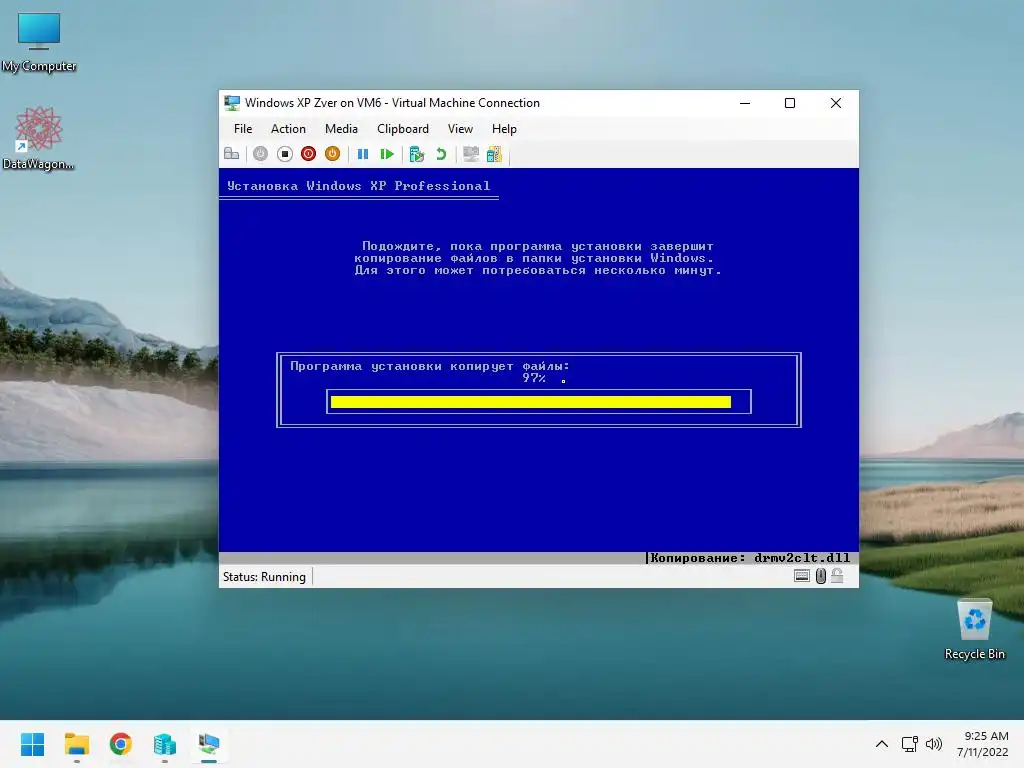This screenshot has height=768, width=1024.
Task: Open Hyper-V Manager from the taskbar
Action: (165, 744)
